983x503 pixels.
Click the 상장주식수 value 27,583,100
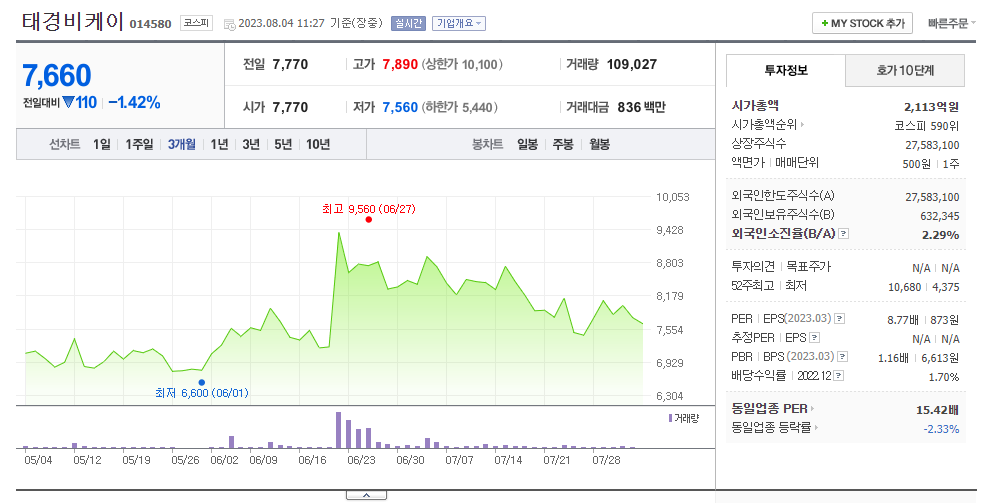[x=932, y=145]
